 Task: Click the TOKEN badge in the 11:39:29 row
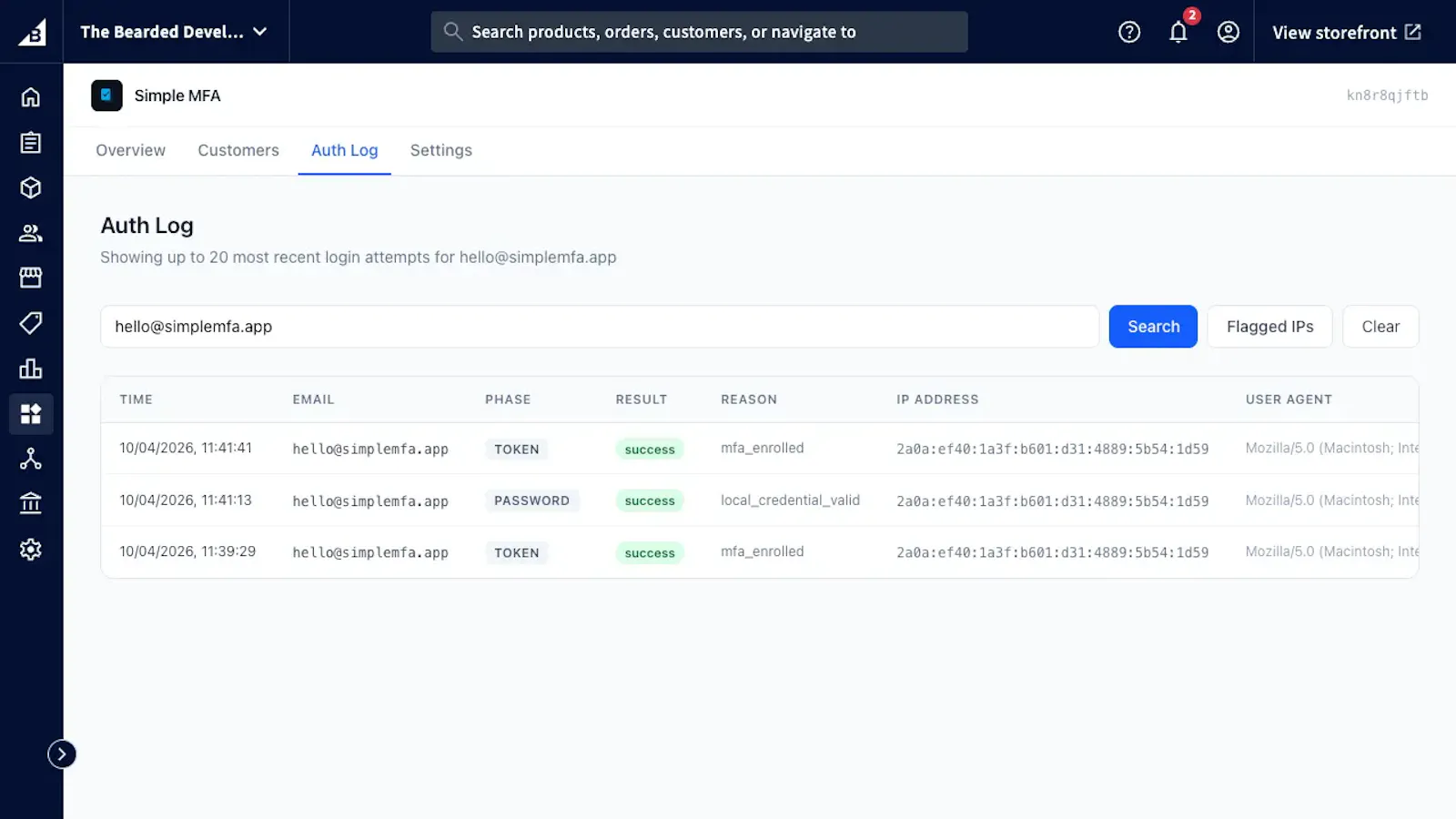click(517, 552)
